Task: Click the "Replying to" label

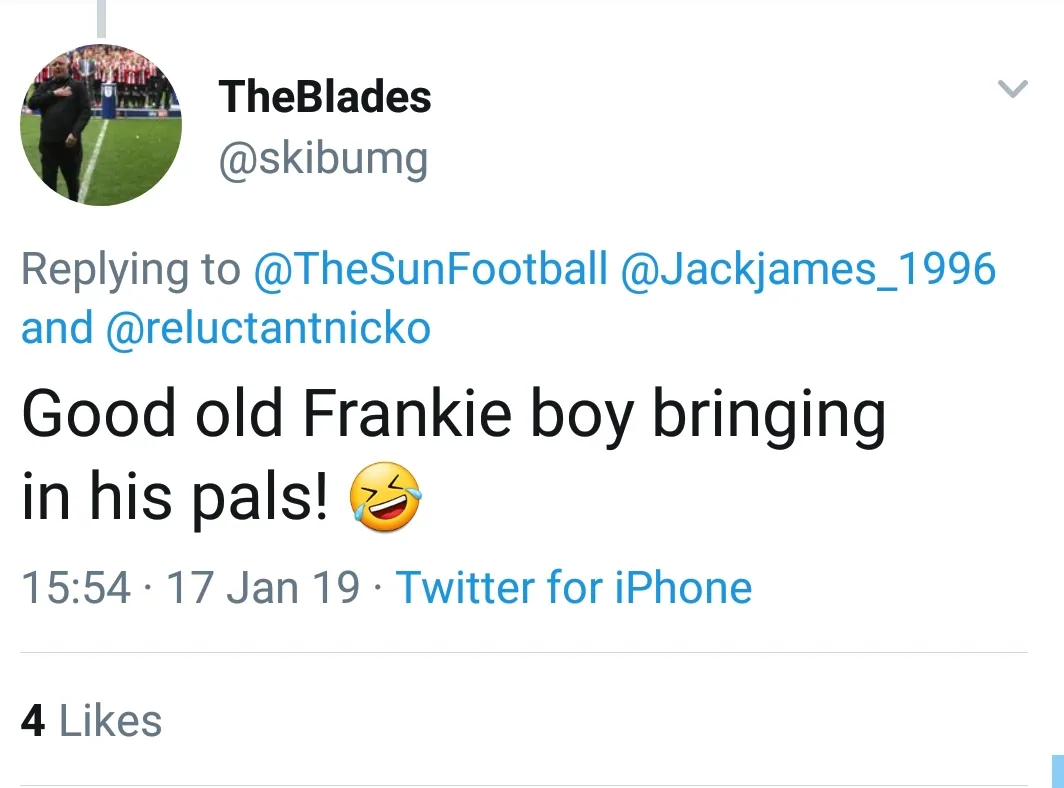Action: [131, 269]
